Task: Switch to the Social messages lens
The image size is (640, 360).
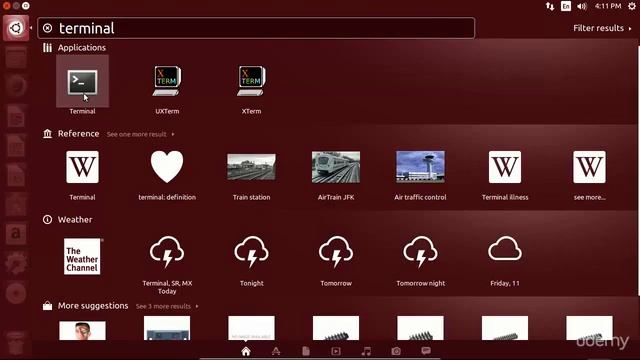Action: (x=426, y=351)
